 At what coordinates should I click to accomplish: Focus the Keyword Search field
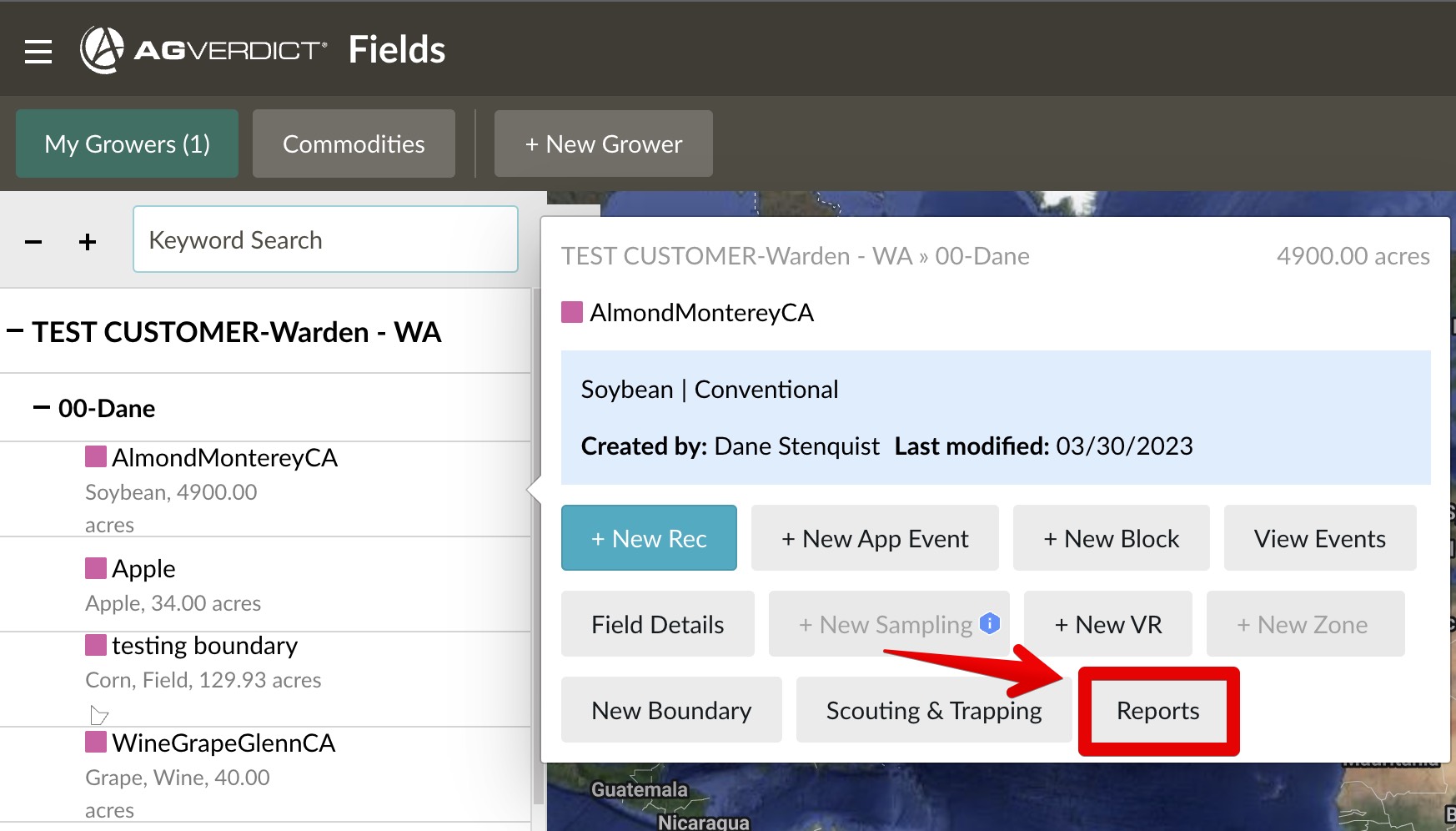tap(325, 239)
